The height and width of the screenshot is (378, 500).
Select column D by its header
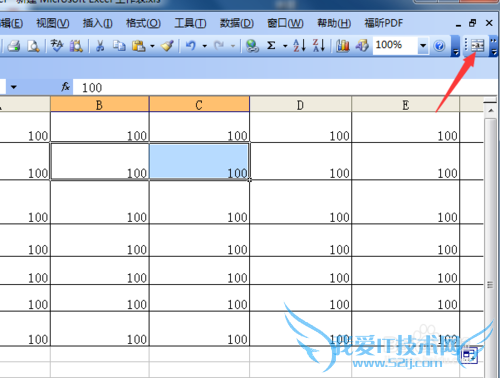click(300, 105)
